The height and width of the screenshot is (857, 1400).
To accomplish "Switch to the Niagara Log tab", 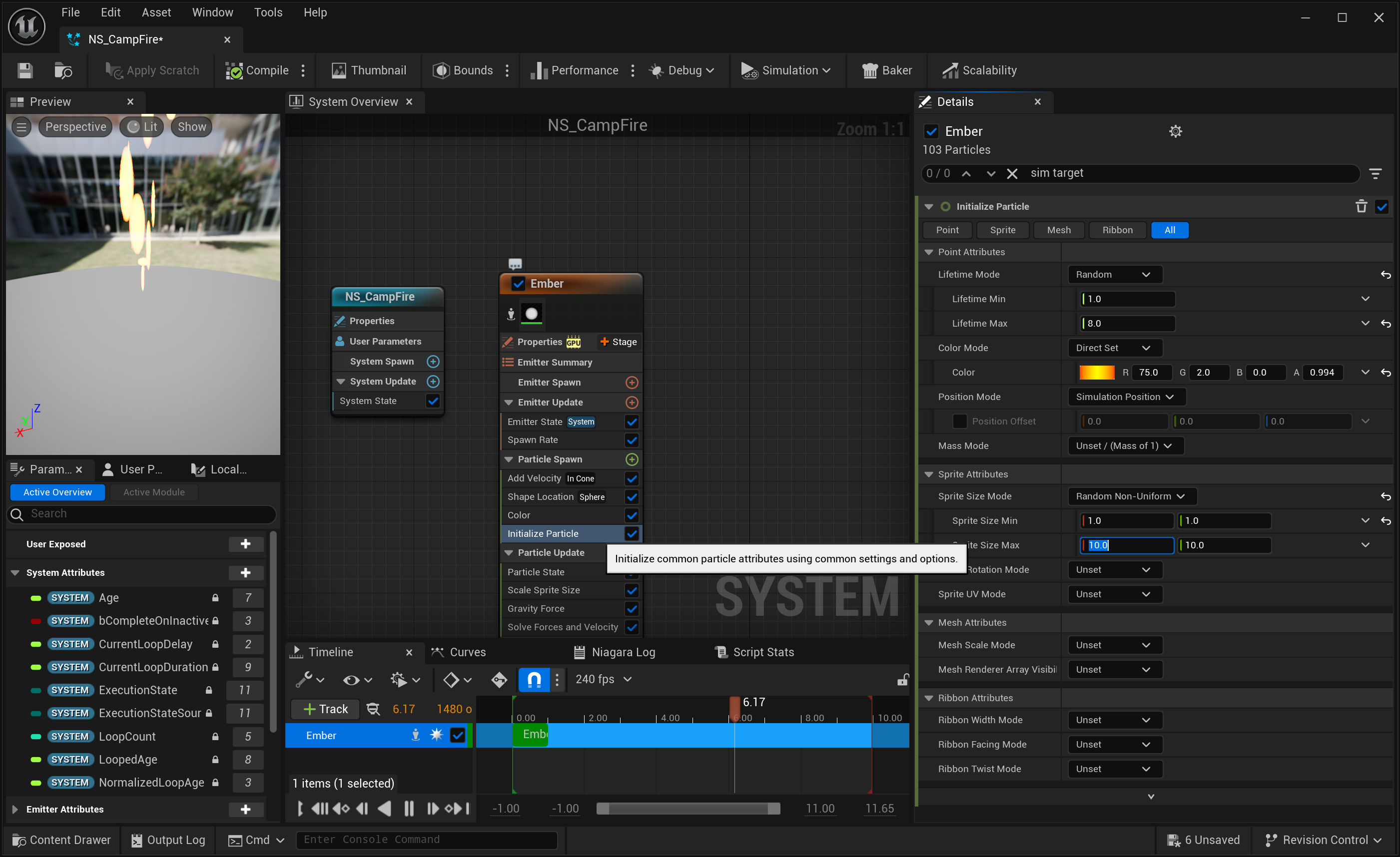I will 615,652.
